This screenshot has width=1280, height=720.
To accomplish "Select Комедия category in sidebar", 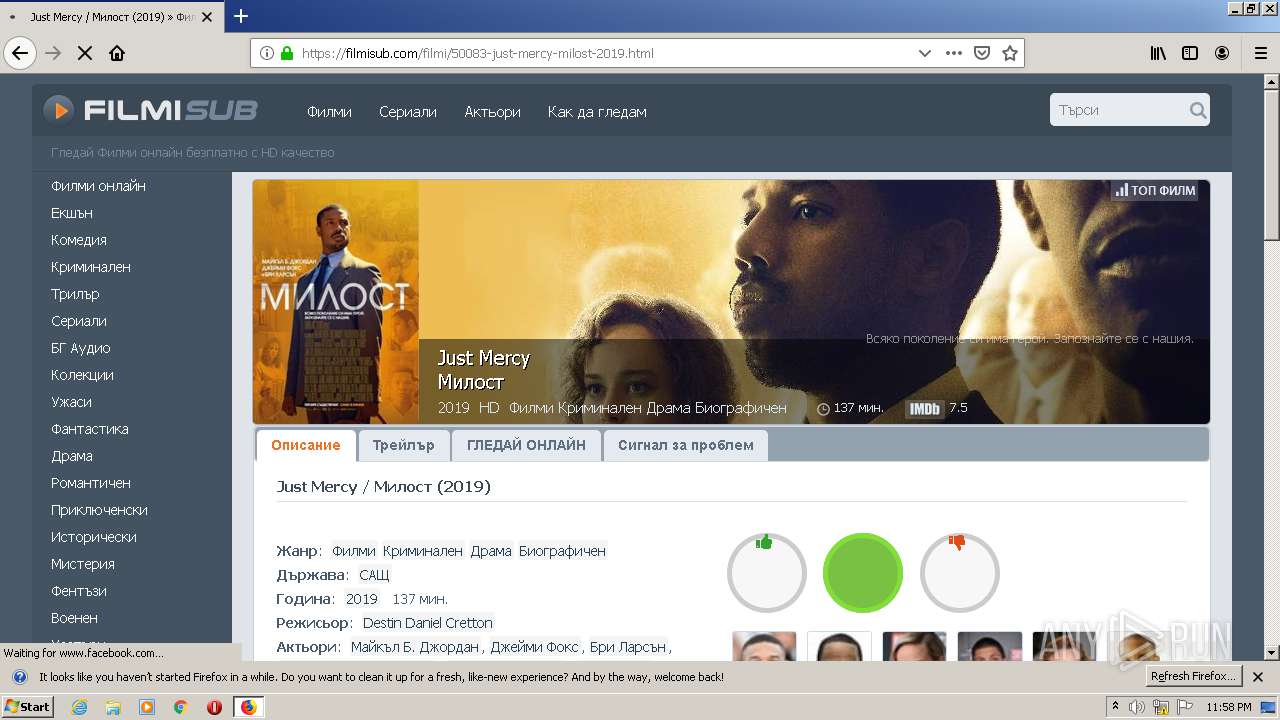I will click(x=79, y=240).
